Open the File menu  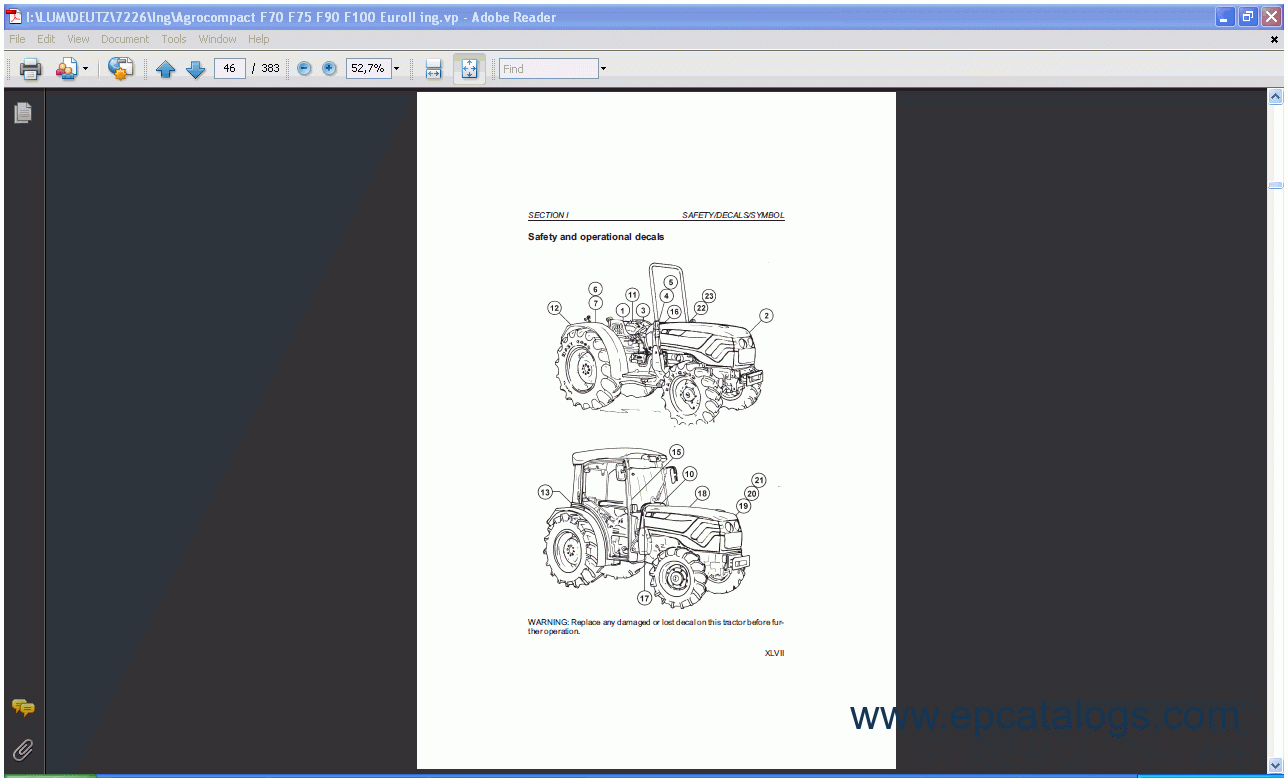tap(17, 39)
